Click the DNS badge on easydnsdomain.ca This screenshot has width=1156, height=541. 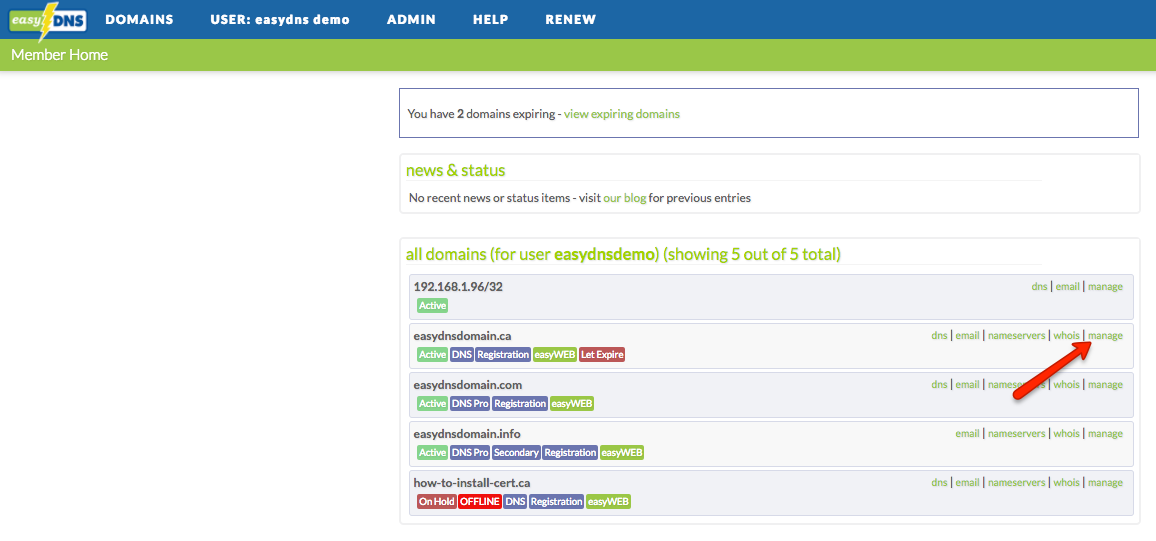[462, 355]
